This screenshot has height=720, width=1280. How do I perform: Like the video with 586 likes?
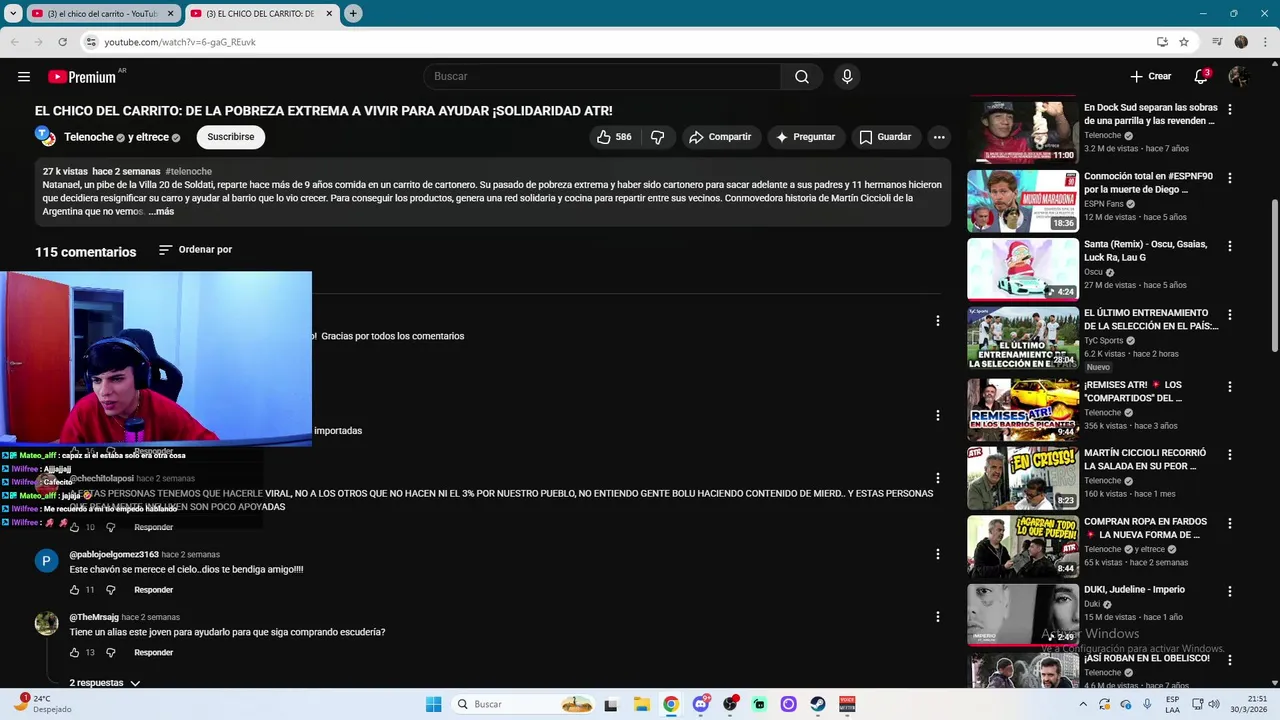[613, 137]
